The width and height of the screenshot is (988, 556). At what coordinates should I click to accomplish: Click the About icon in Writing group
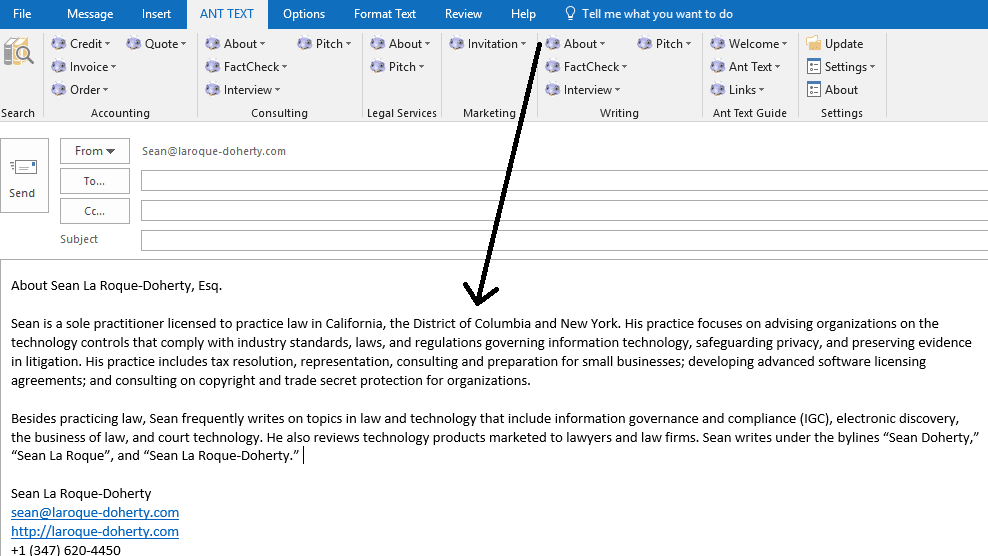(553, 43)
